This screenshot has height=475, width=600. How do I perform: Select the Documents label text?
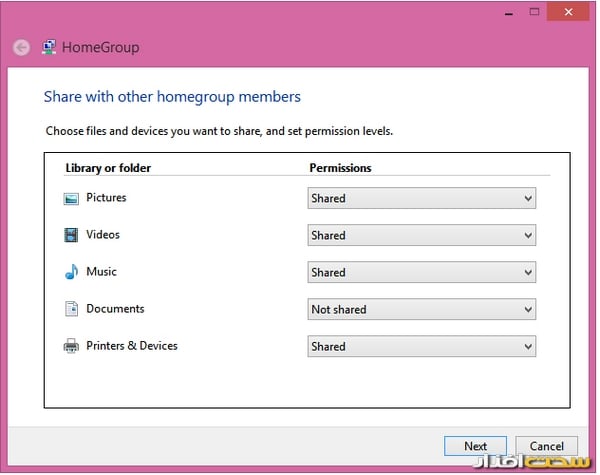click(115, 309)
